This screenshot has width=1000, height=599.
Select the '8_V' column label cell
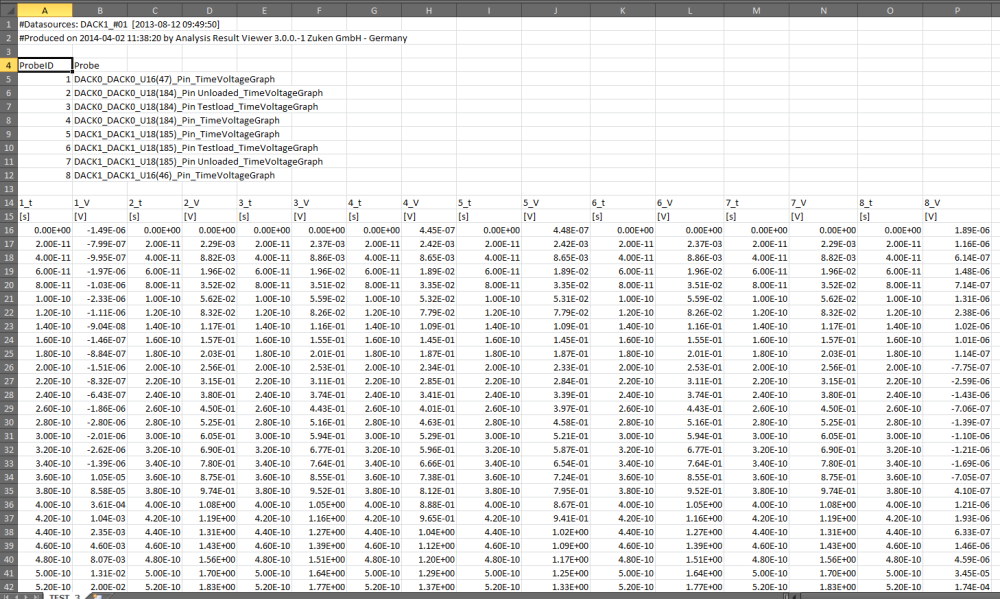[x=957, y=203]
